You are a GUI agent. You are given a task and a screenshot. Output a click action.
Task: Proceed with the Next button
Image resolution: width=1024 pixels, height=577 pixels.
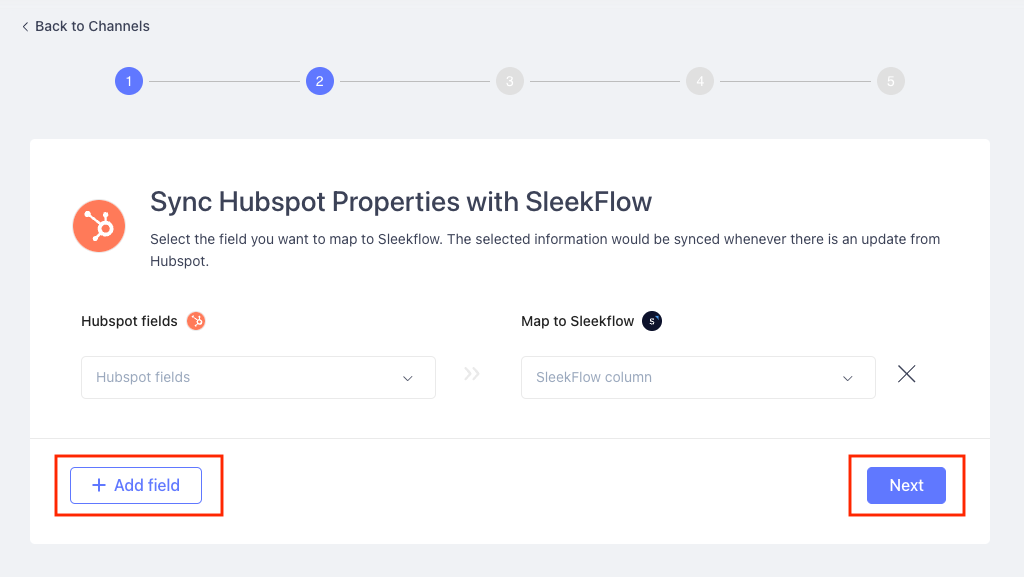pyautogui.click(x=906, y=485)
